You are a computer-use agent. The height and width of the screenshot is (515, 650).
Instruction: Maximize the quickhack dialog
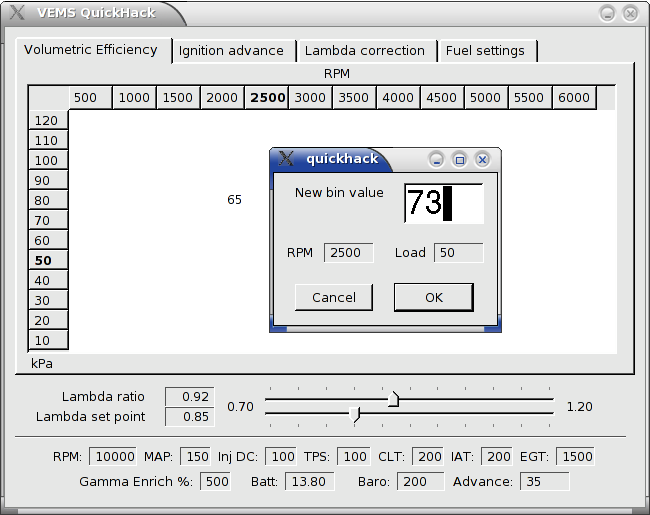coord(459,160)
